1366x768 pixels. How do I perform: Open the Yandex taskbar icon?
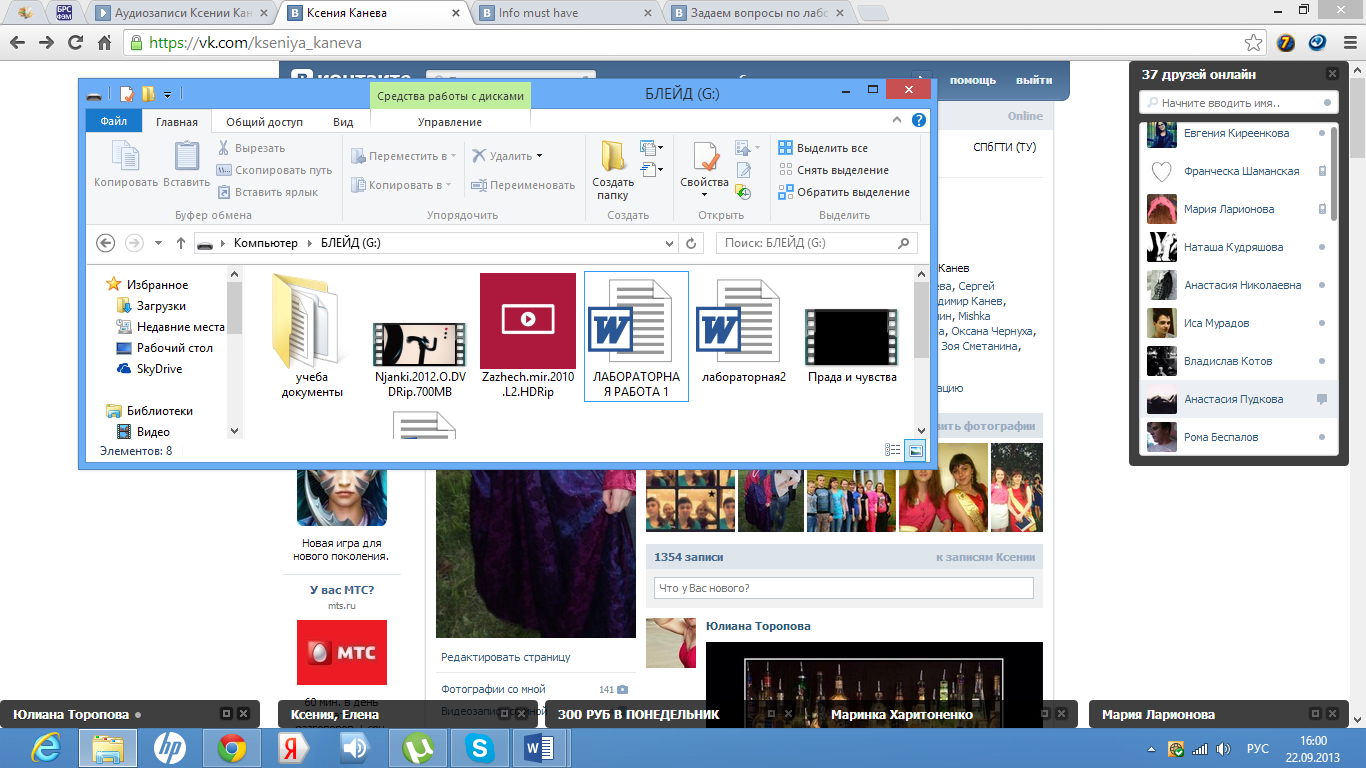[293, 748]
